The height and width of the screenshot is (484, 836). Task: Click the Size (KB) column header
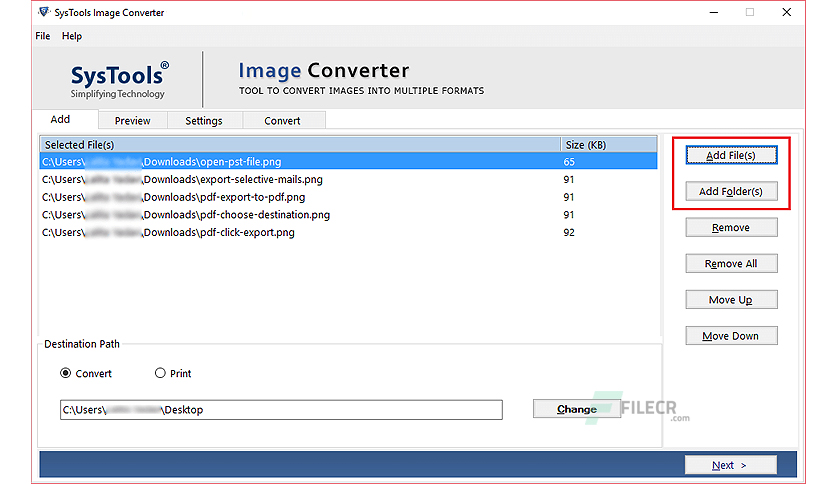(x=609, y=144)
